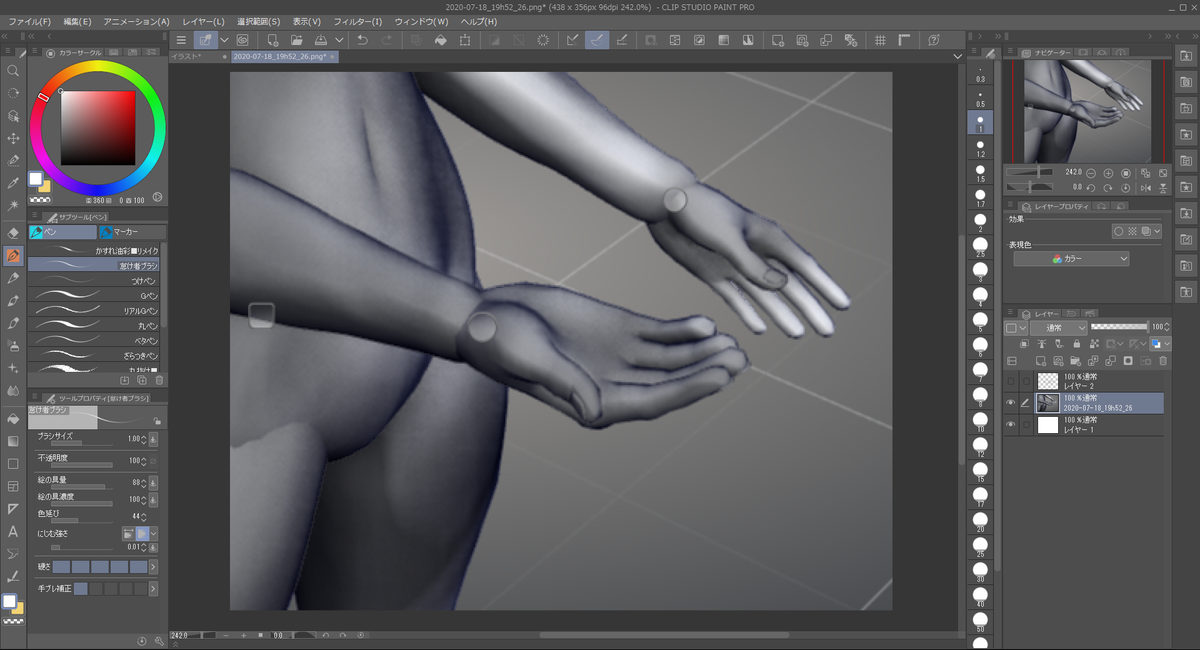
Task: Select the Eraser tool
Action: pyautogui.click(x=13, y=232)
